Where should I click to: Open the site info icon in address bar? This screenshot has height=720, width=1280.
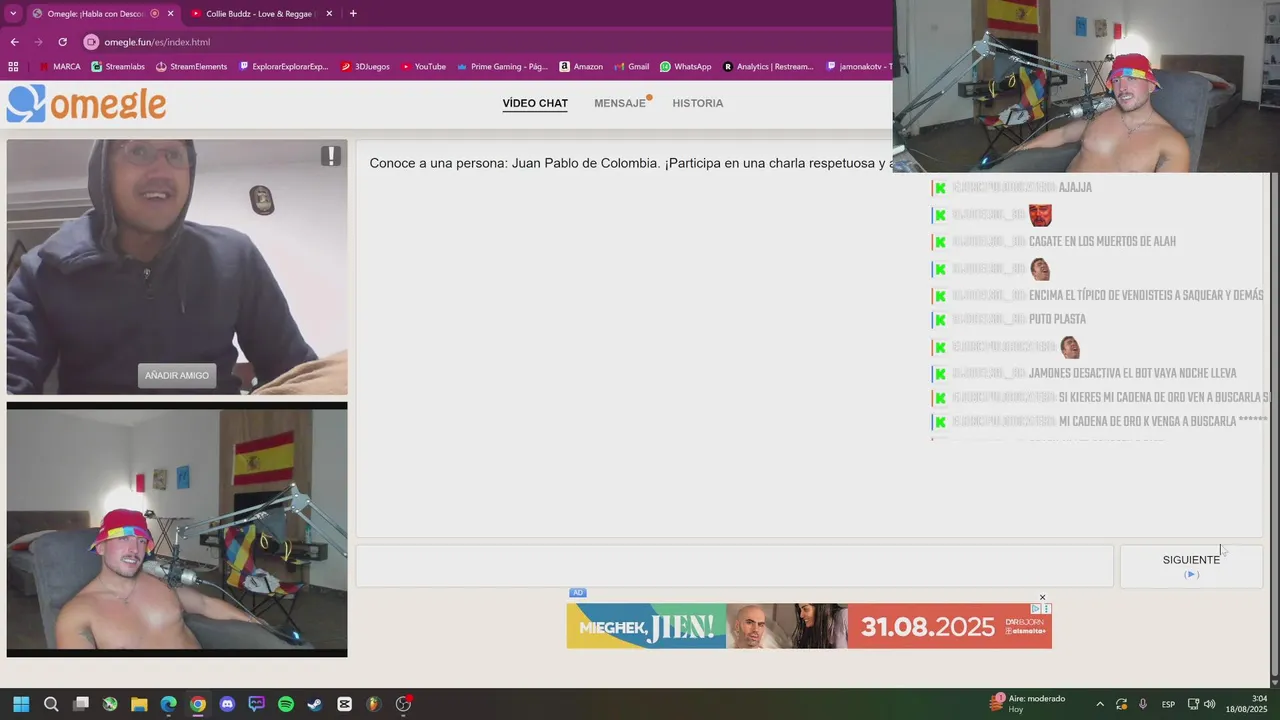91,42
